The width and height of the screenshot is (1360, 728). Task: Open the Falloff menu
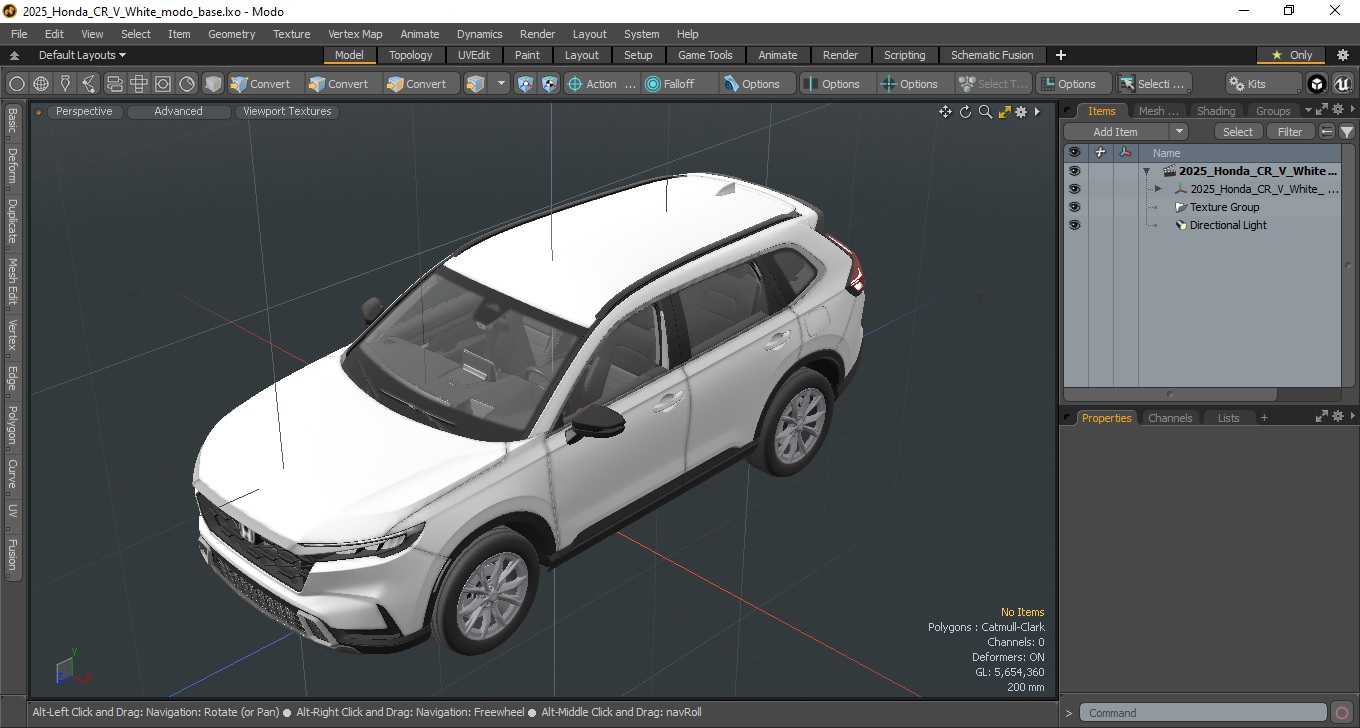click(x=680, y=84)
